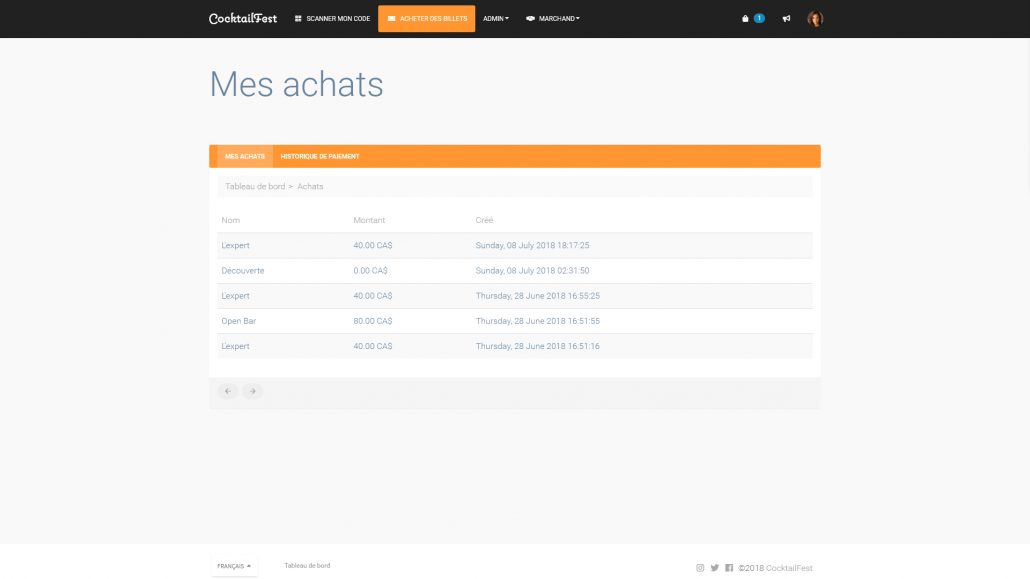1030x579 pixels.
Task: Open the megaphone announcements icon
Action: (786, 18)
